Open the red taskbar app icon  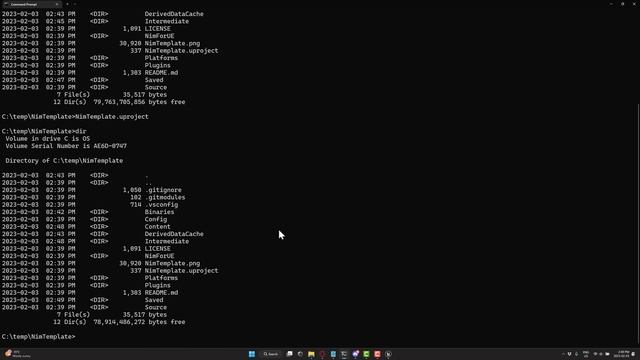pyautogui.click(x=377, y=354)
